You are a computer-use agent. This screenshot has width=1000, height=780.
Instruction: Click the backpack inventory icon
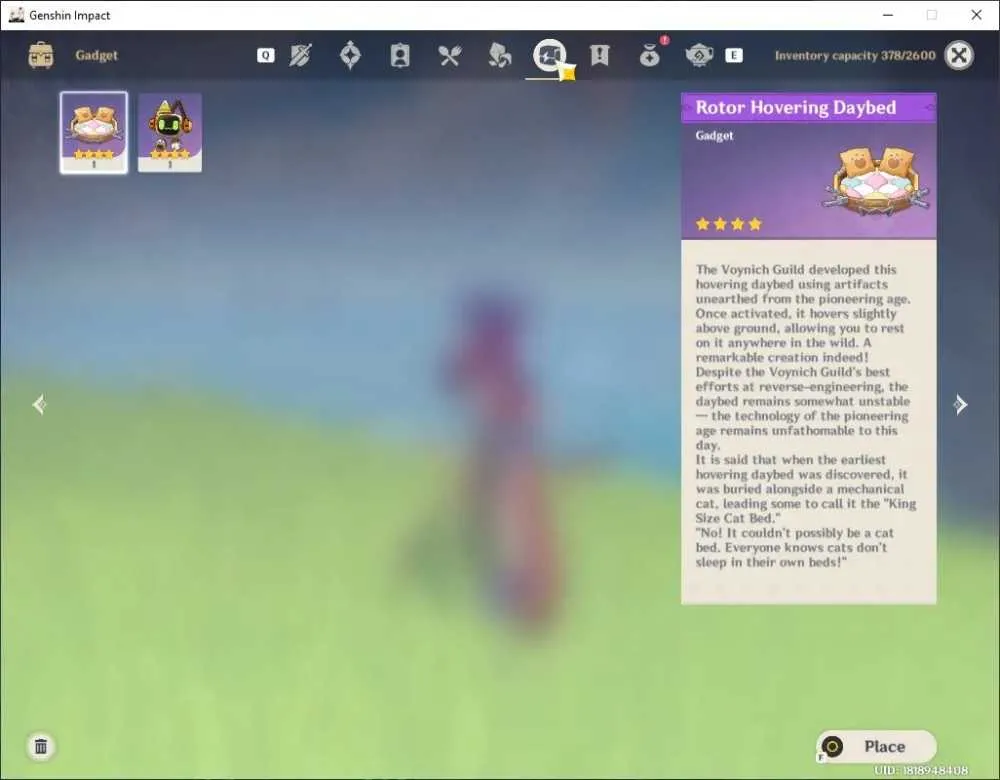(41, 55)
